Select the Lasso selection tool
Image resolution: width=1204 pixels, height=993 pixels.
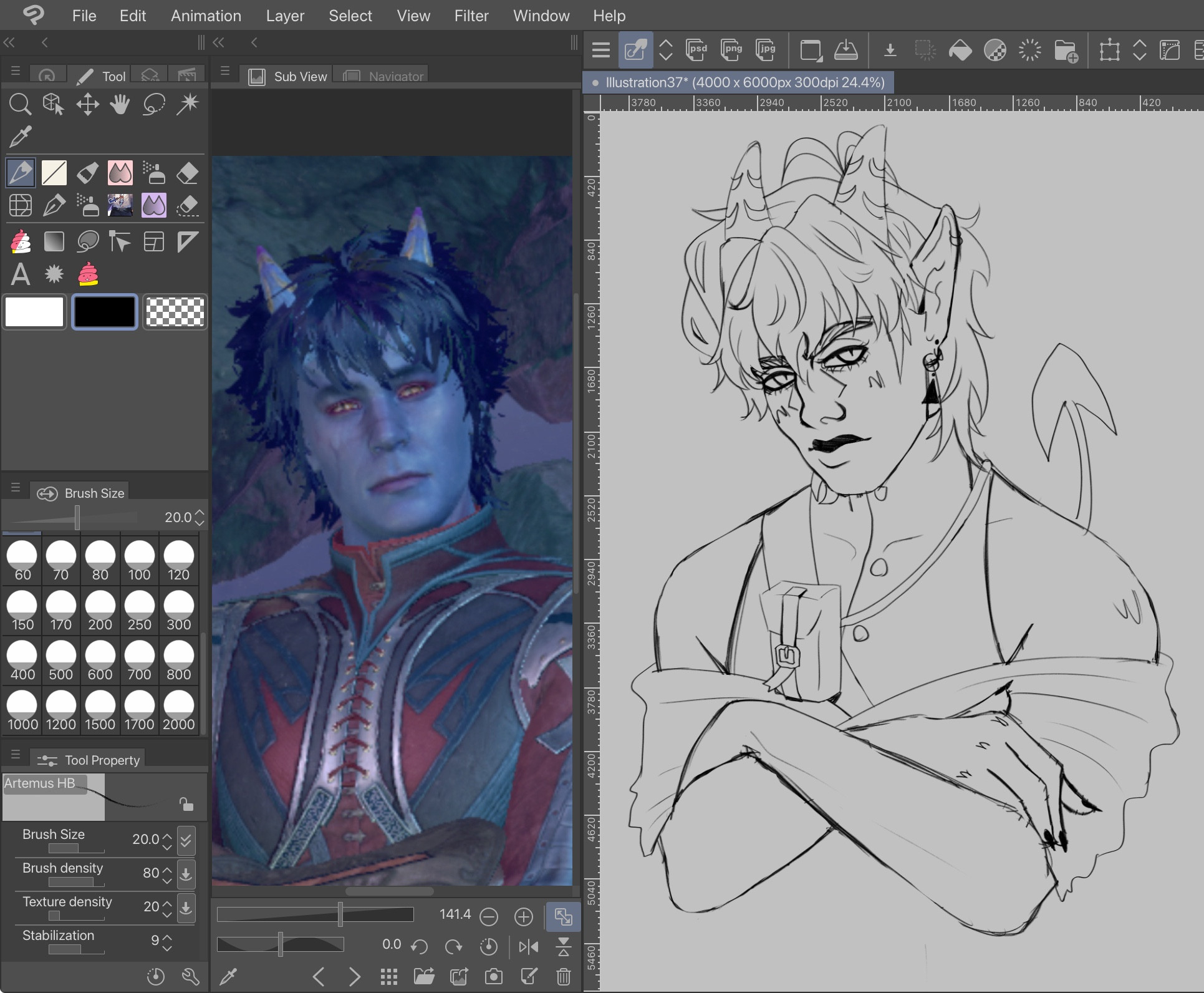154,104
